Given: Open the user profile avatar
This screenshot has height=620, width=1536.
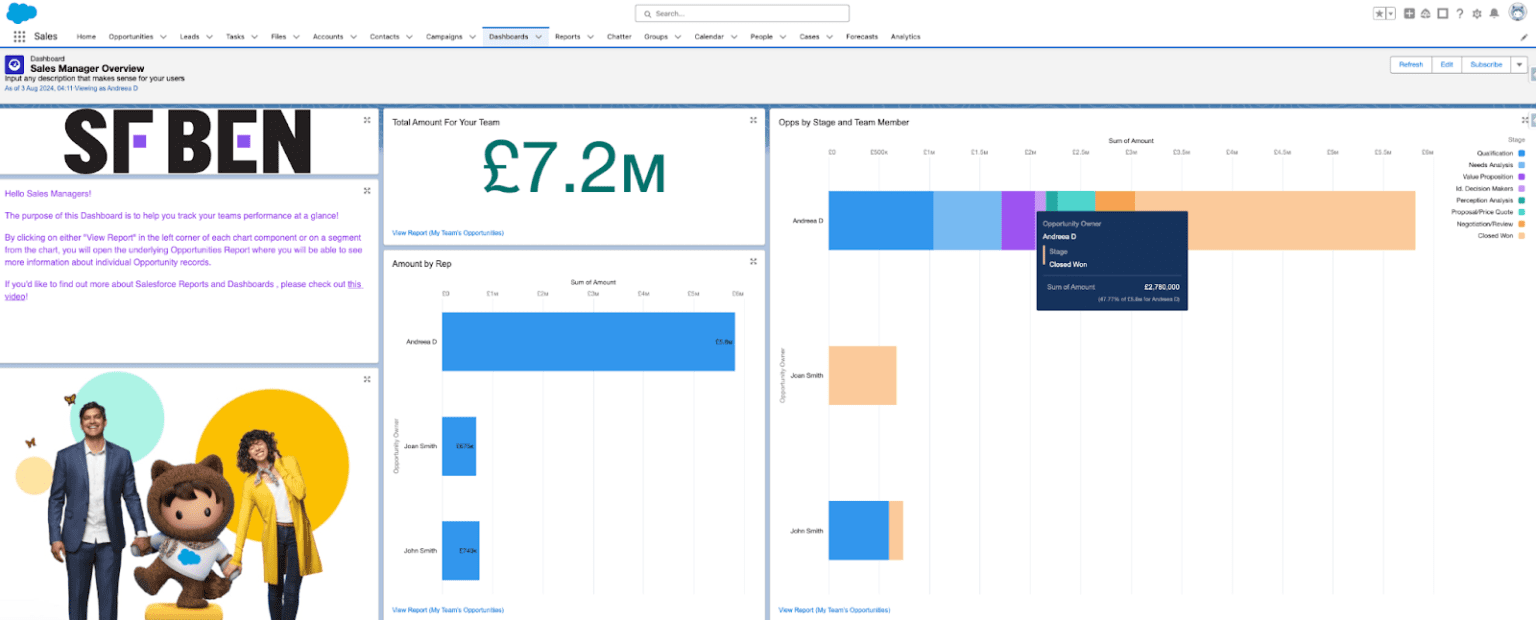Looking at the screenshot, I should click(1517, 12).
